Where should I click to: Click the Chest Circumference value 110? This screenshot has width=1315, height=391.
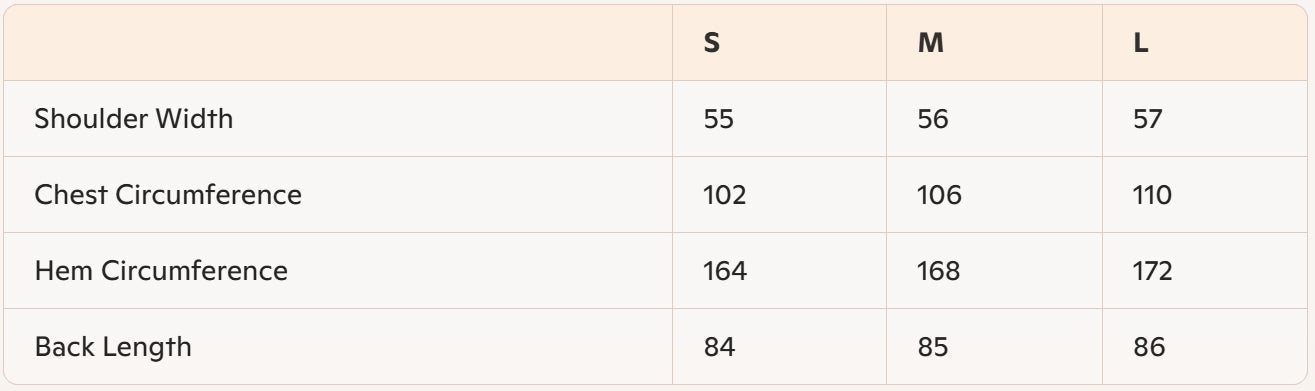(1153, 196)
